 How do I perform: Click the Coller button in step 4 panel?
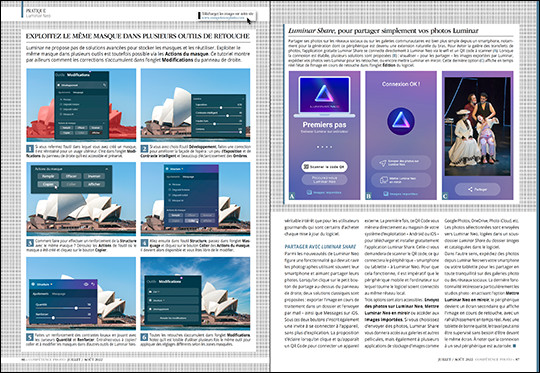pos(192,221)
